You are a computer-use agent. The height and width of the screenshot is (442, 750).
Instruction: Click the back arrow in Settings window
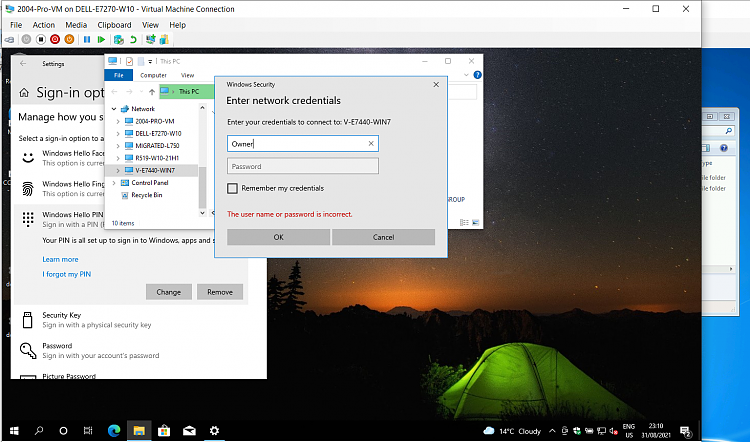click(x=23, y=64)
